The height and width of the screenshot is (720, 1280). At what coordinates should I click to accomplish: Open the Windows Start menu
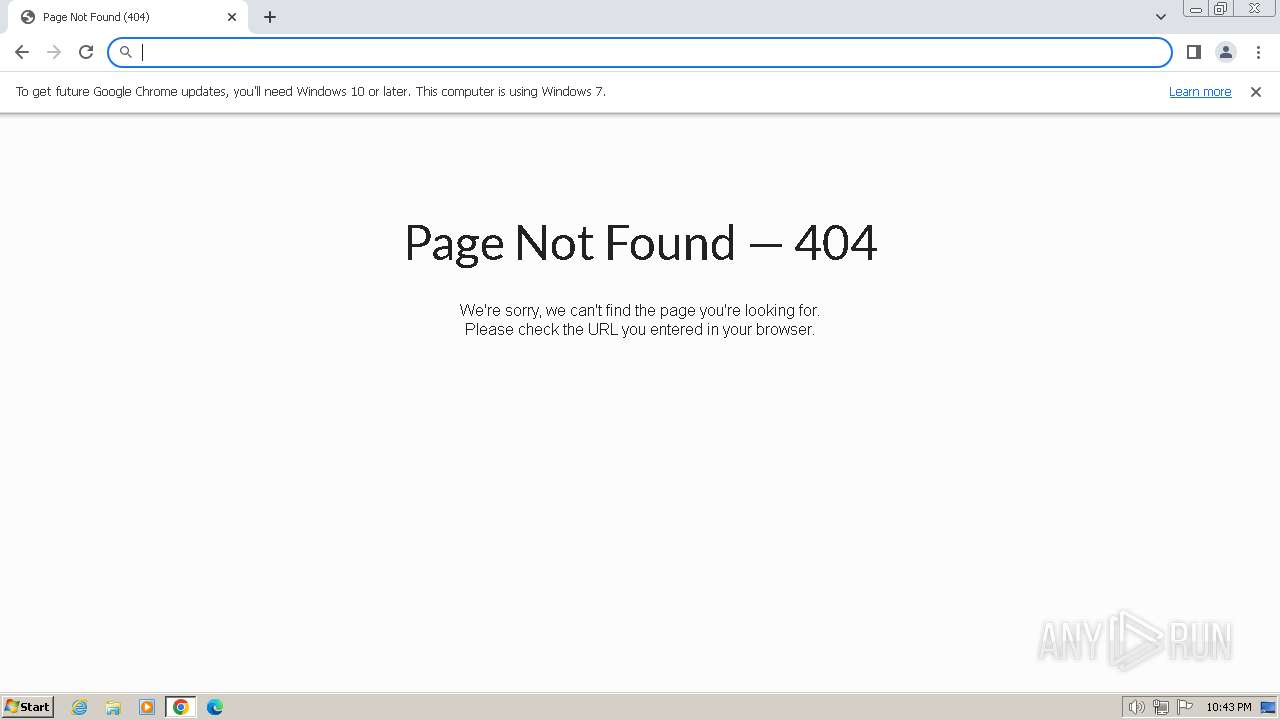[x=28, y=706]
